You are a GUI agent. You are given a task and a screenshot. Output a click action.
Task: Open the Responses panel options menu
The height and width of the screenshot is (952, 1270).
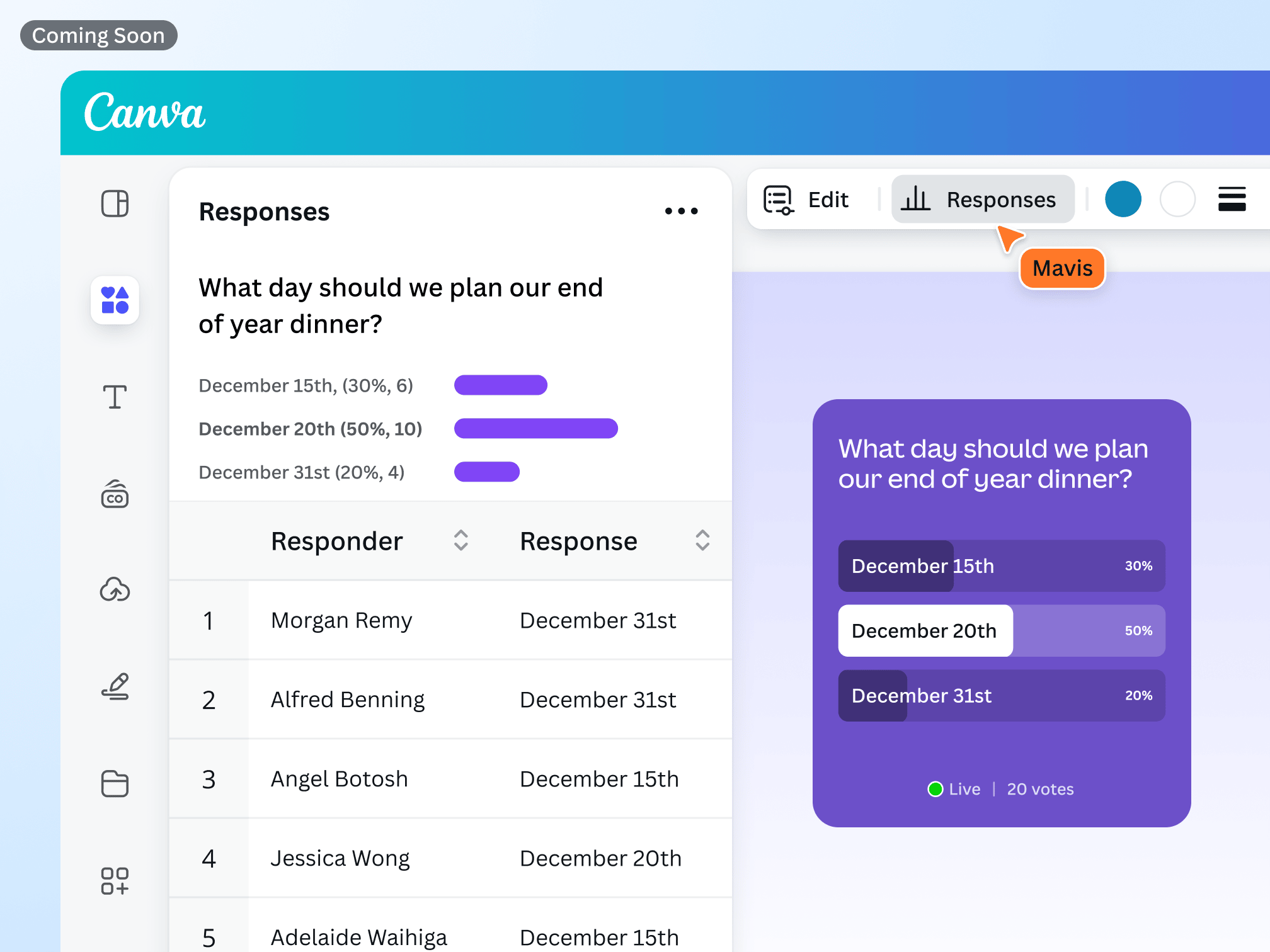pos(681,211)
